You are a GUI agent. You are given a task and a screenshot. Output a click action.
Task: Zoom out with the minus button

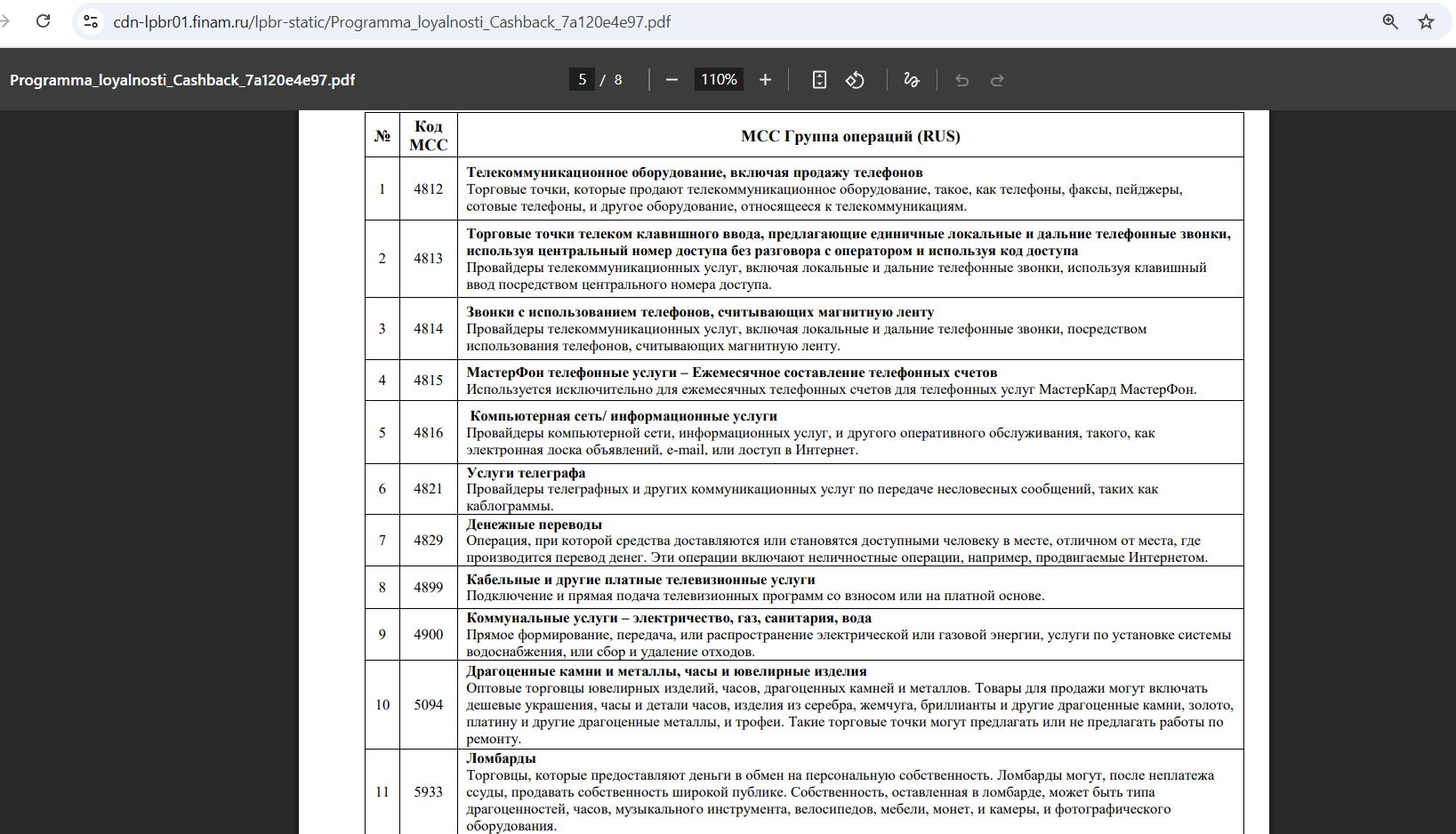(672, 80)
